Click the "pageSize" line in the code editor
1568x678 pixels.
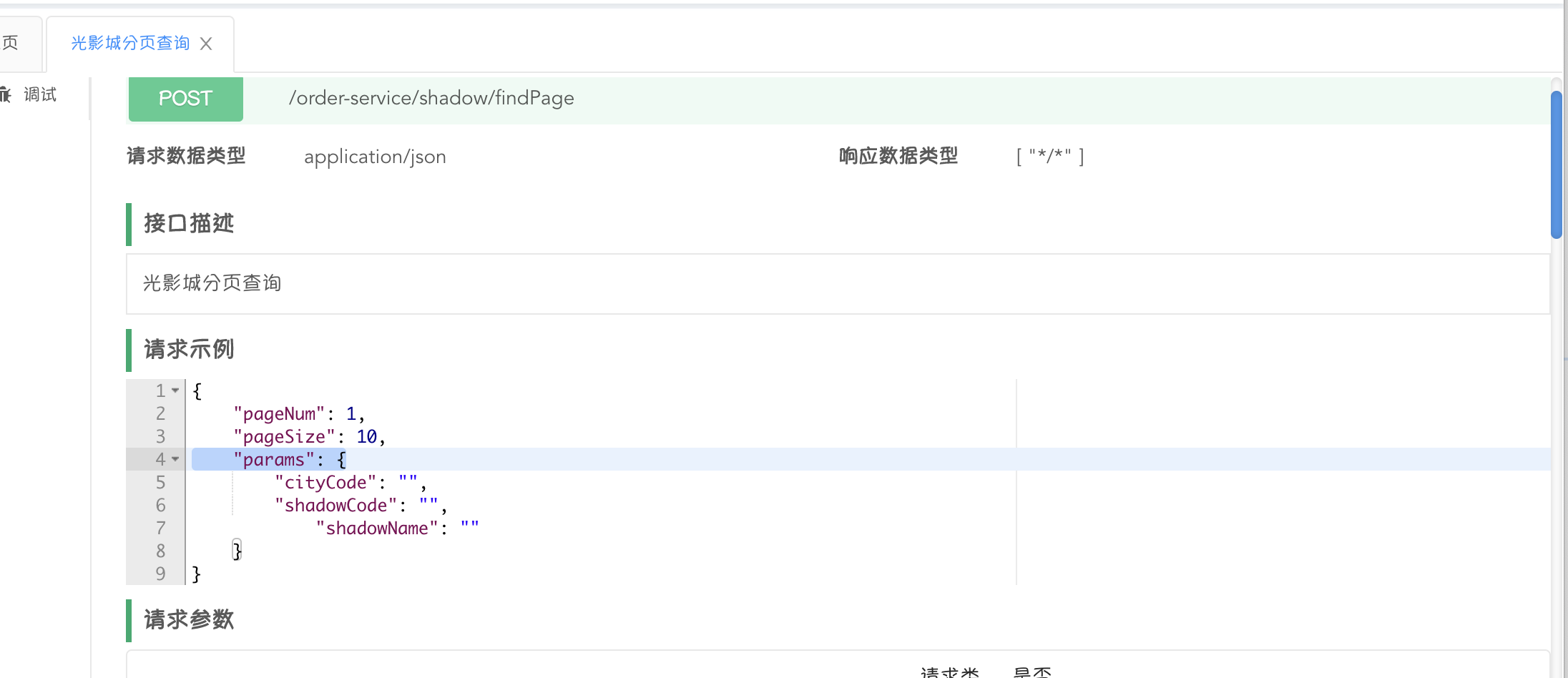(x=310, y=436)
